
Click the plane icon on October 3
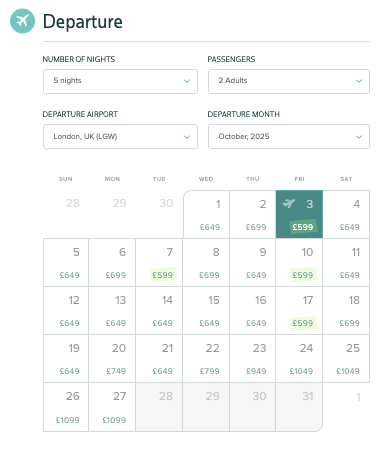coord(289,203)
